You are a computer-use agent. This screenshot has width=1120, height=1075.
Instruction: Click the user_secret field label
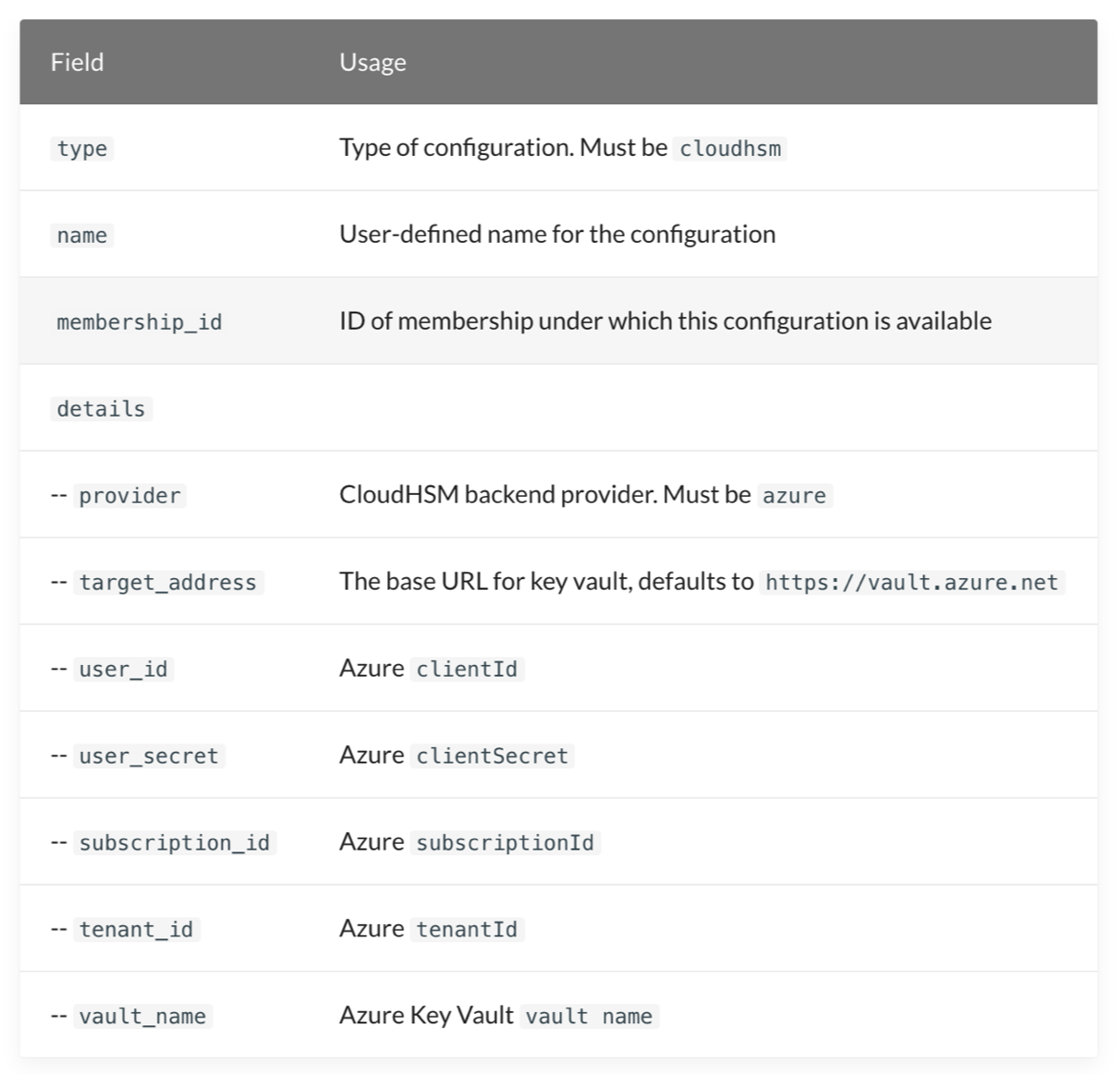[x=149, y=757]
